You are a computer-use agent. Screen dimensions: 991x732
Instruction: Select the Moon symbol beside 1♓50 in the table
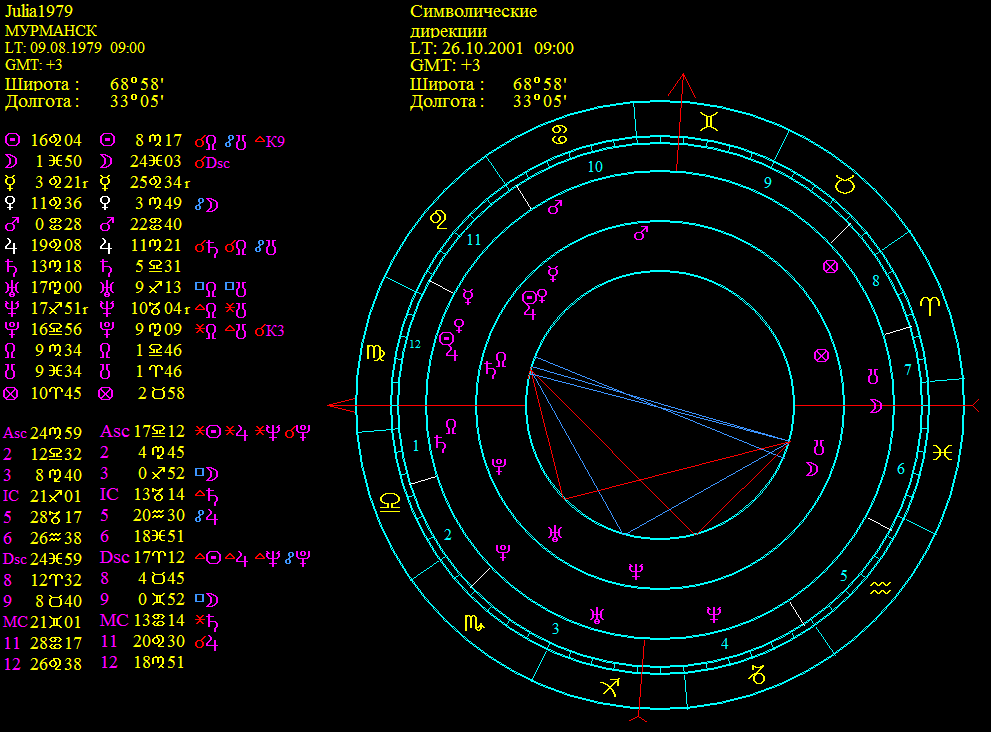pyautogui.click(x=11, y=161)
